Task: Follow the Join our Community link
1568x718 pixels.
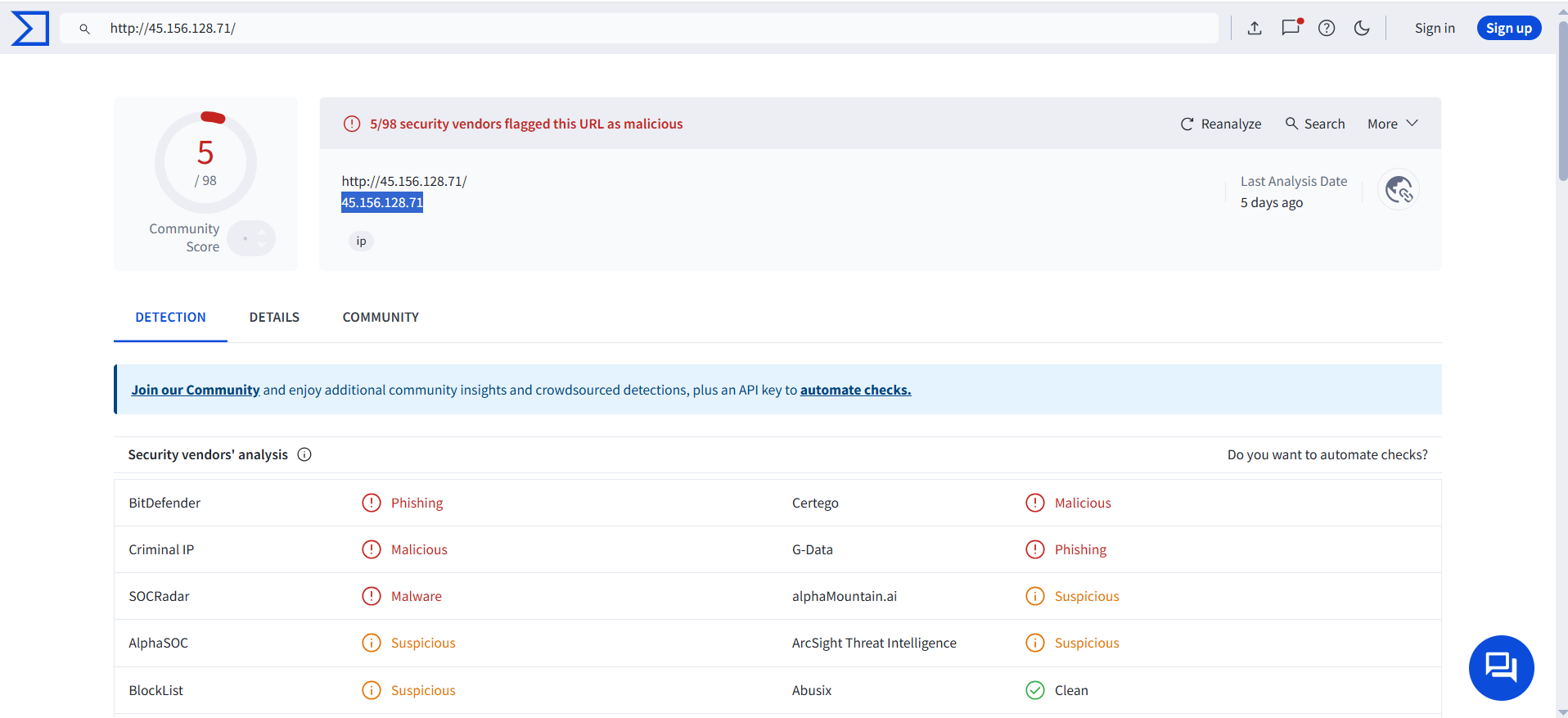Action: (x=195, y=390)
